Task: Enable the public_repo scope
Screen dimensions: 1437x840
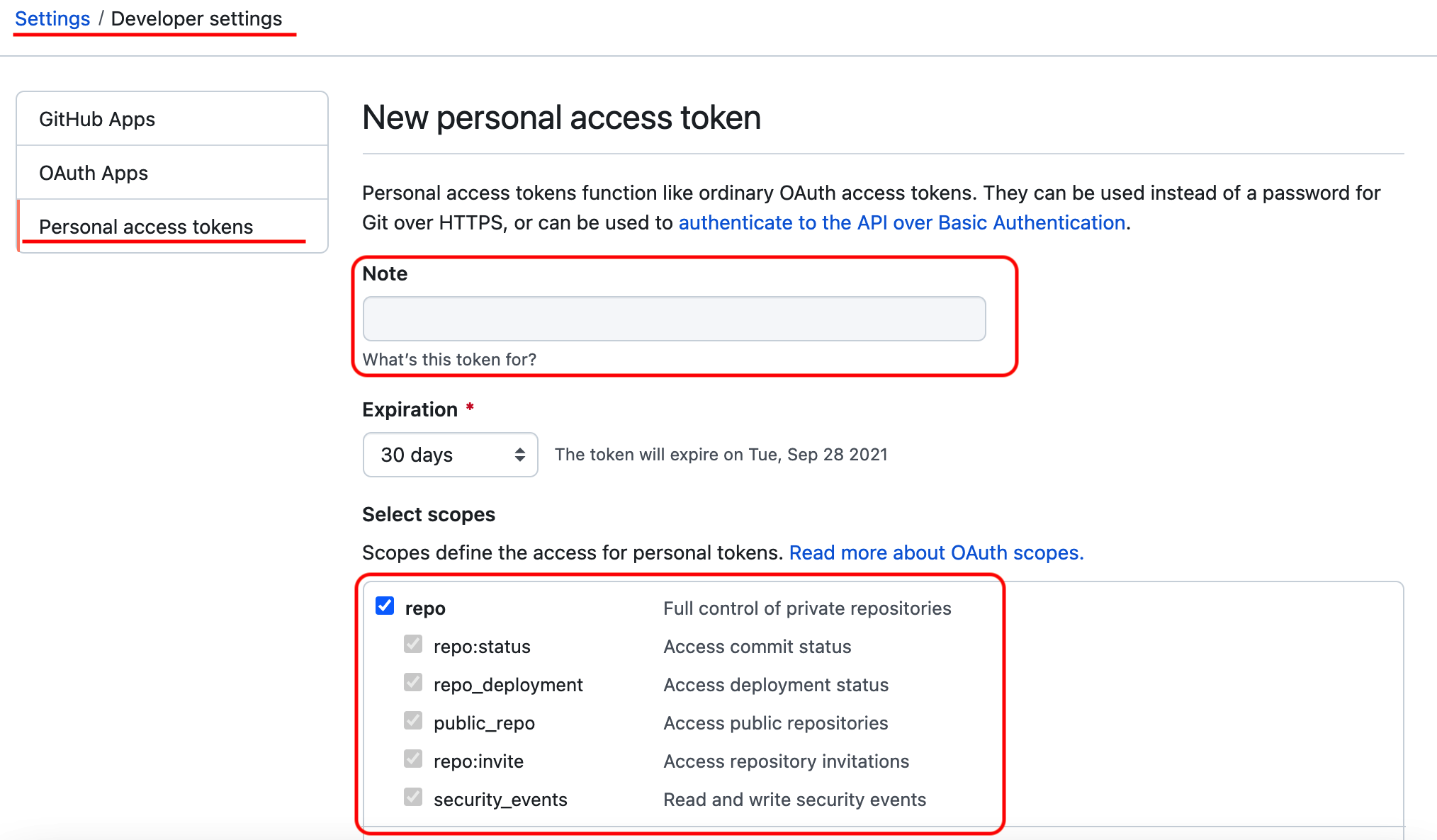Action: (x=412, y=722)
